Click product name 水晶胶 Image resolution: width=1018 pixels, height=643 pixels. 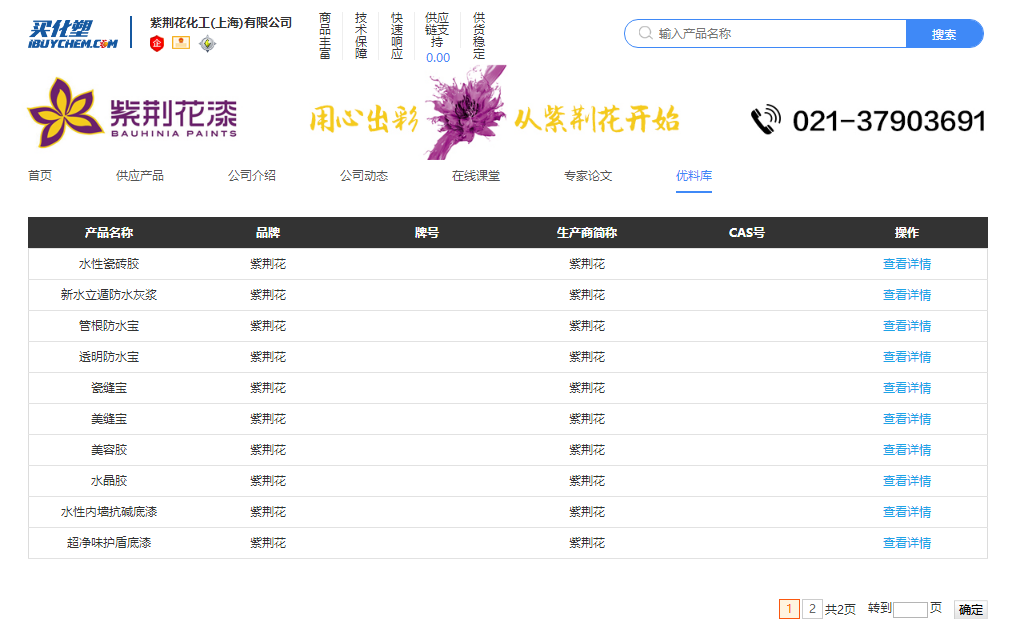(x=109, y=481)
